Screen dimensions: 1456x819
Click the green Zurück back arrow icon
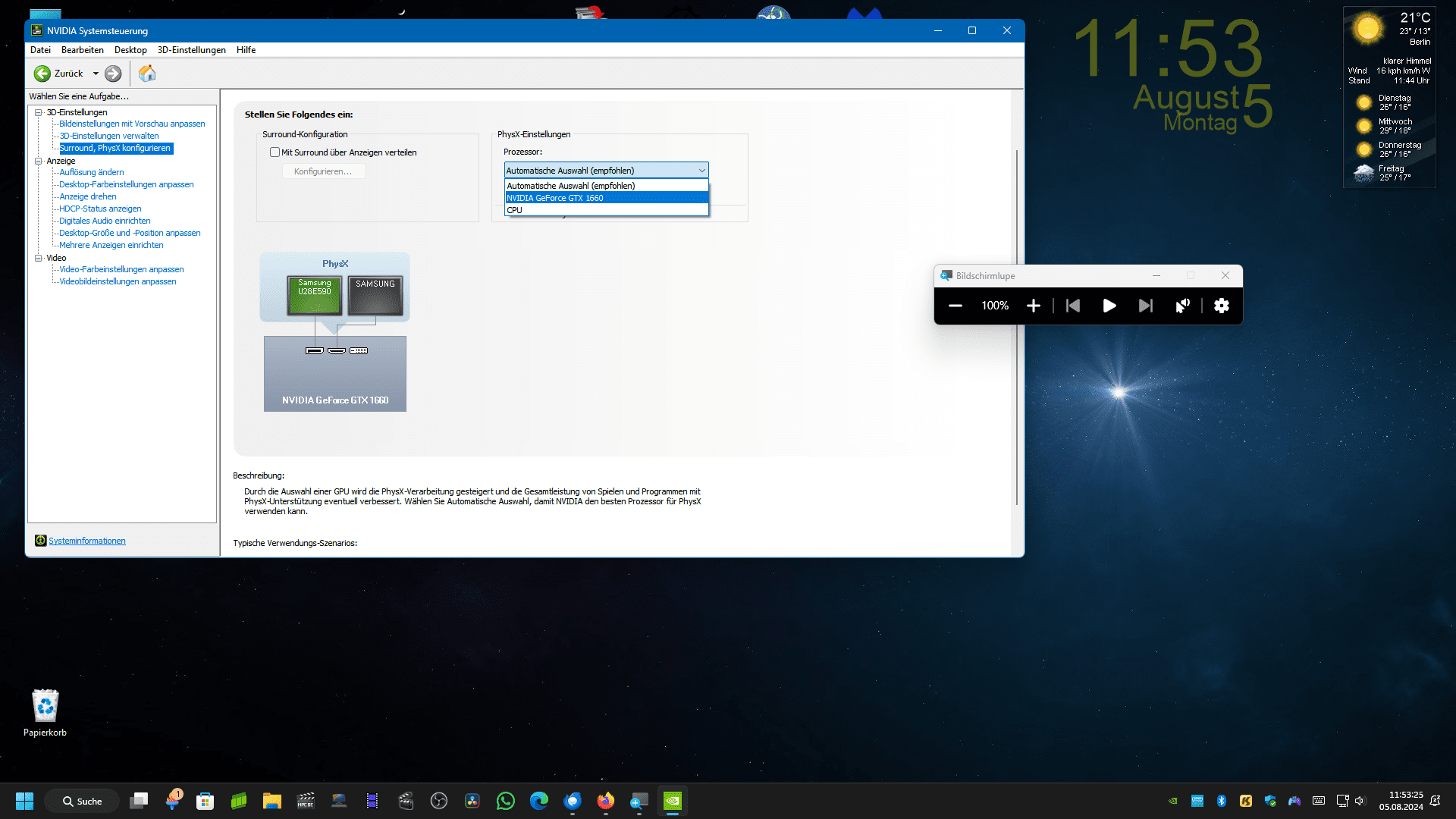coord(42,74)
